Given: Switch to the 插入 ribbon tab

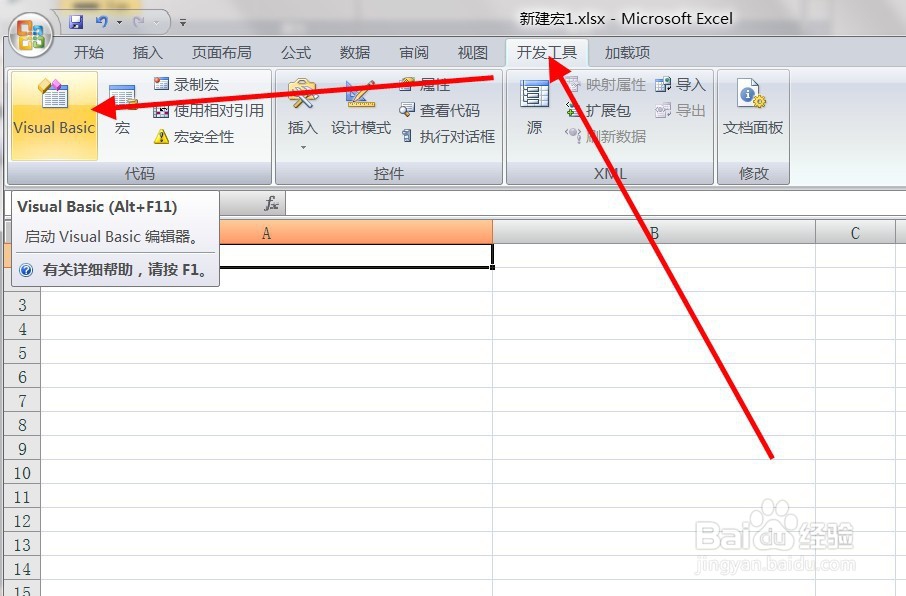Looking at the screenshot, I should pos(147,53).
